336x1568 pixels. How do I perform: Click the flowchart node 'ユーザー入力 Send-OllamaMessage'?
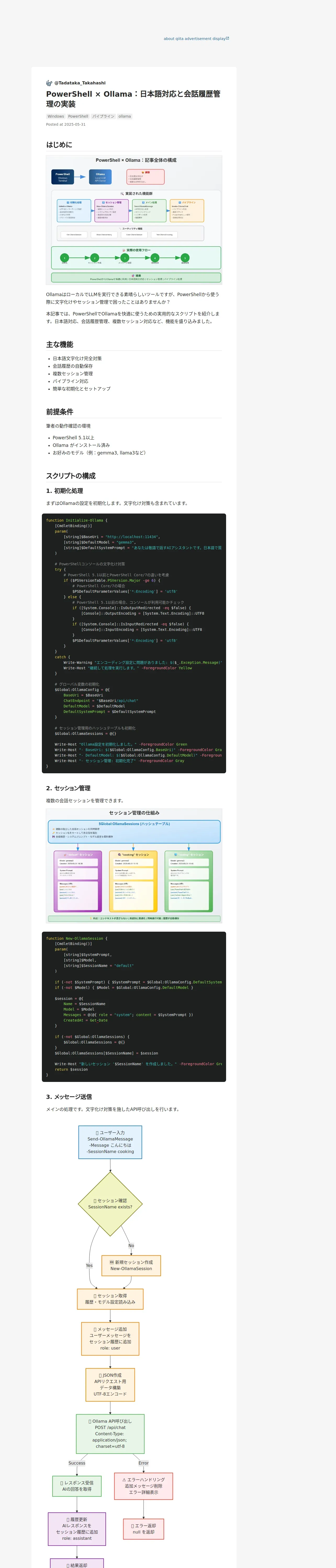(110, 1142)
